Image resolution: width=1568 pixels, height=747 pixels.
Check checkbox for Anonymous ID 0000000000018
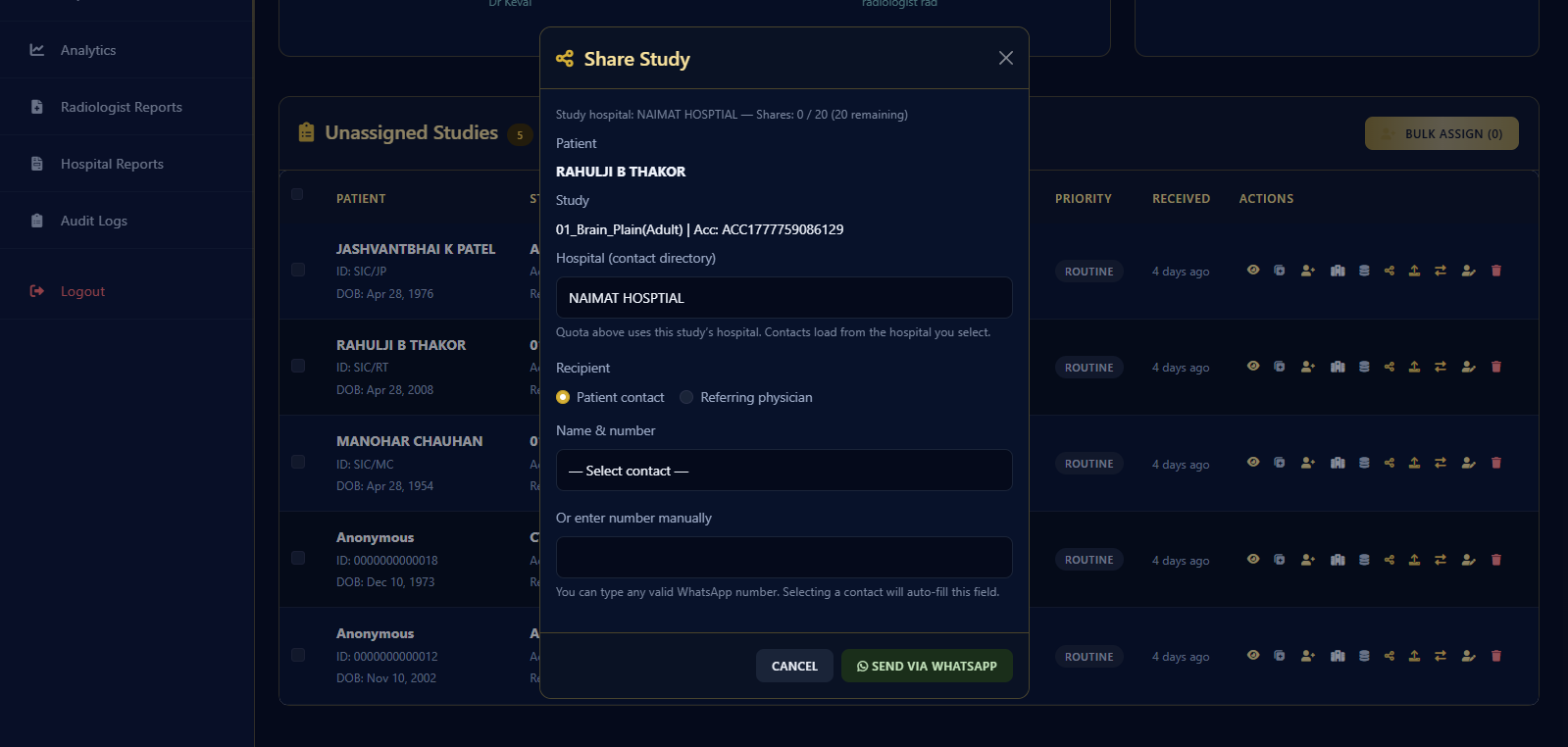(298, 558)
